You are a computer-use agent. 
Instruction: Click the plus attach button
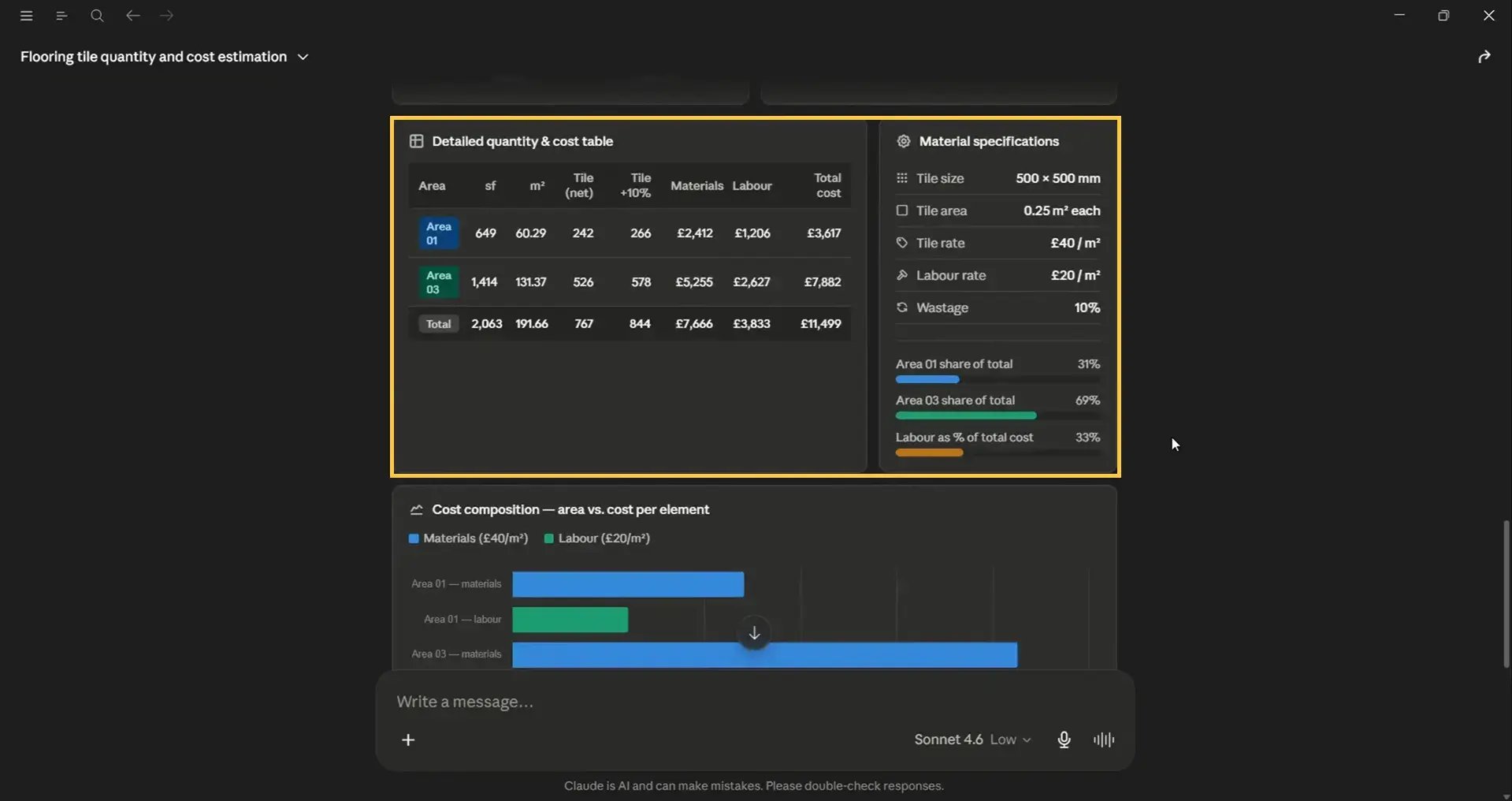click(x=408, y=740)
